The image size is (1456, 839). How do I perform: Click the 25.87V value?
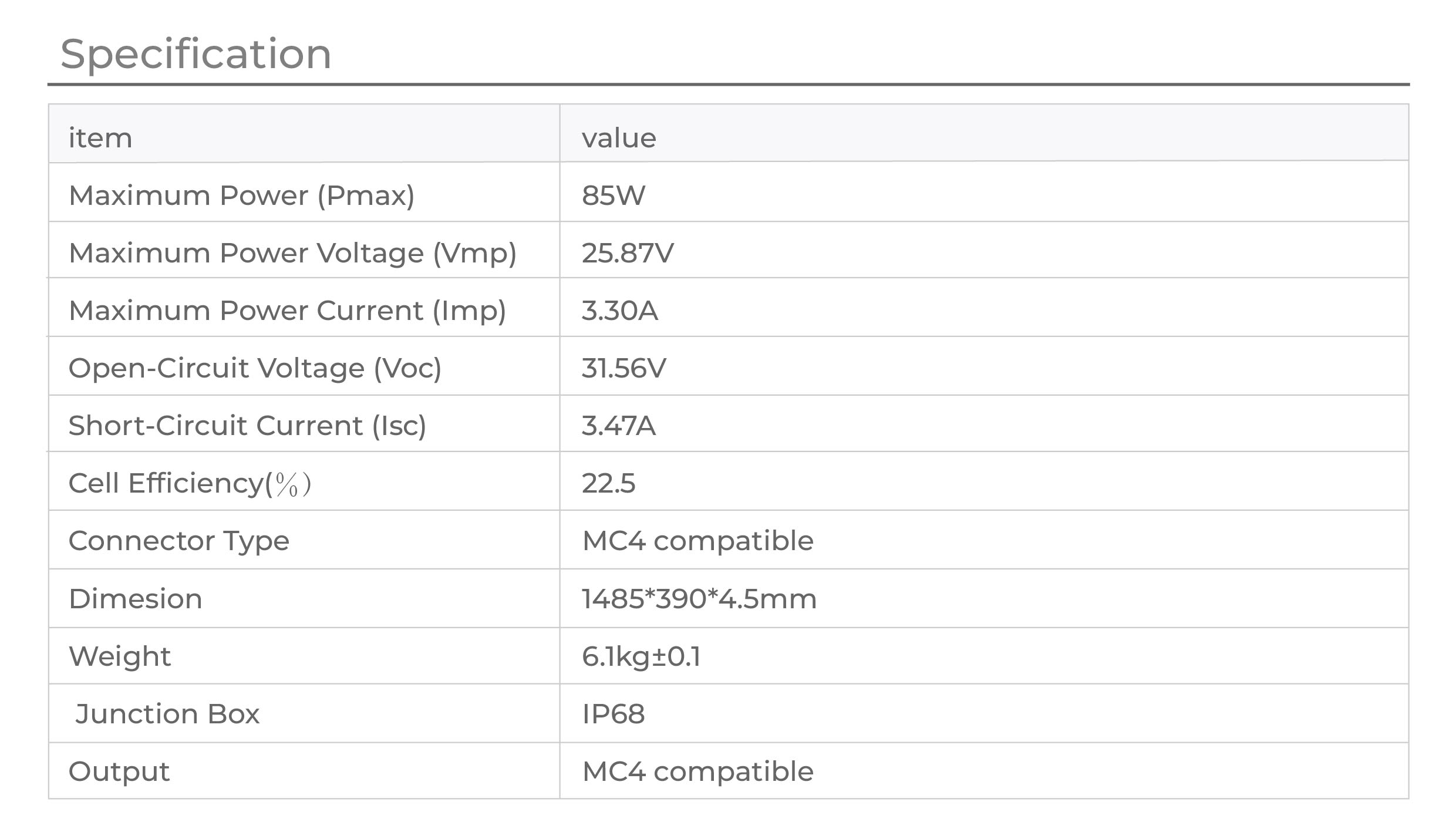tap(628, 253)
